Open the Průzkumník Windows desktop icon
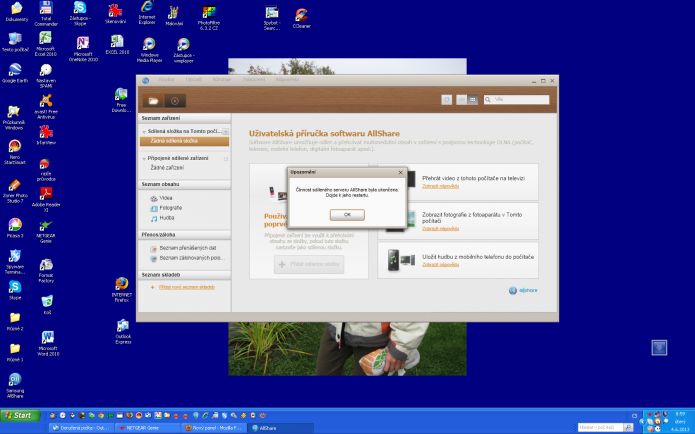 [x=14, y=117]
